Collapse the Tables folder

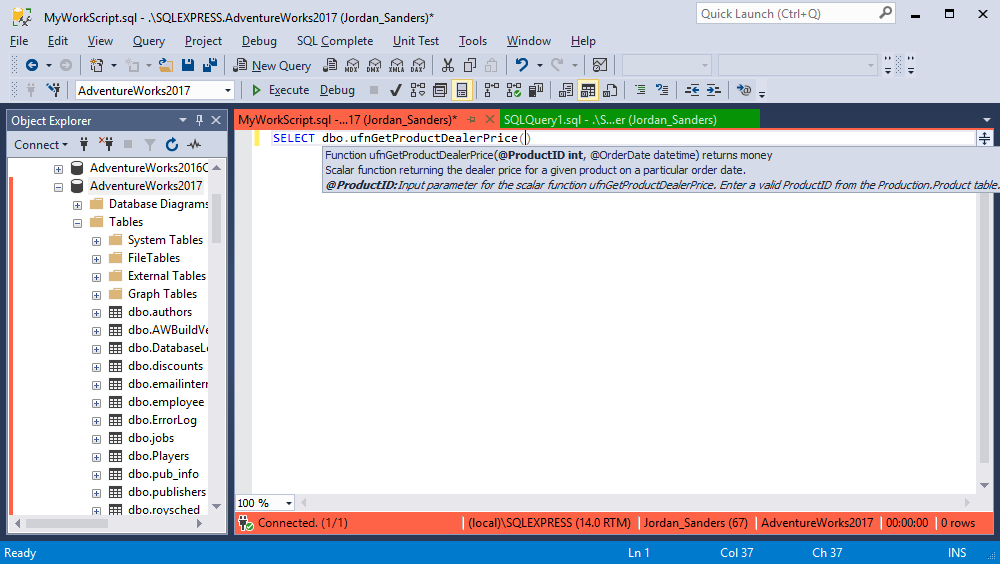[x=77, y=223]
